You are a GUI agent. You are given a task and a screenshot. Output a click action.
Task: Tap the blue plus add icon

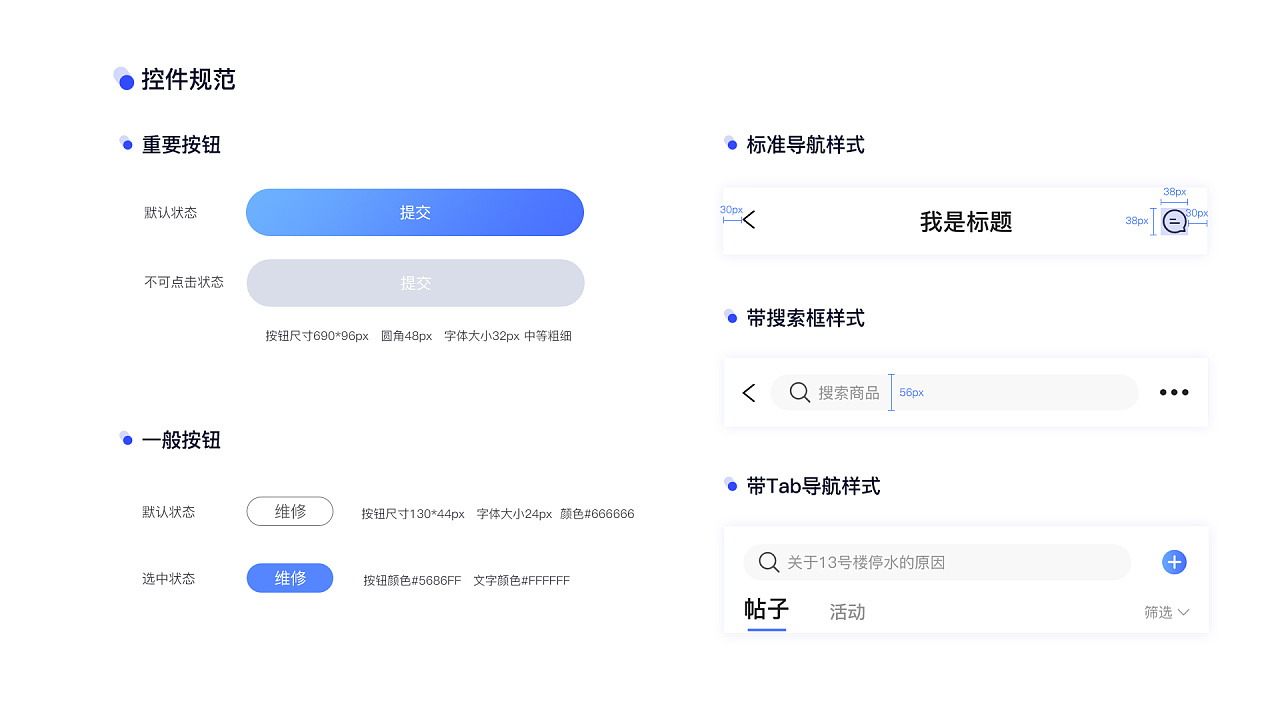click(x=1174, y=562)
